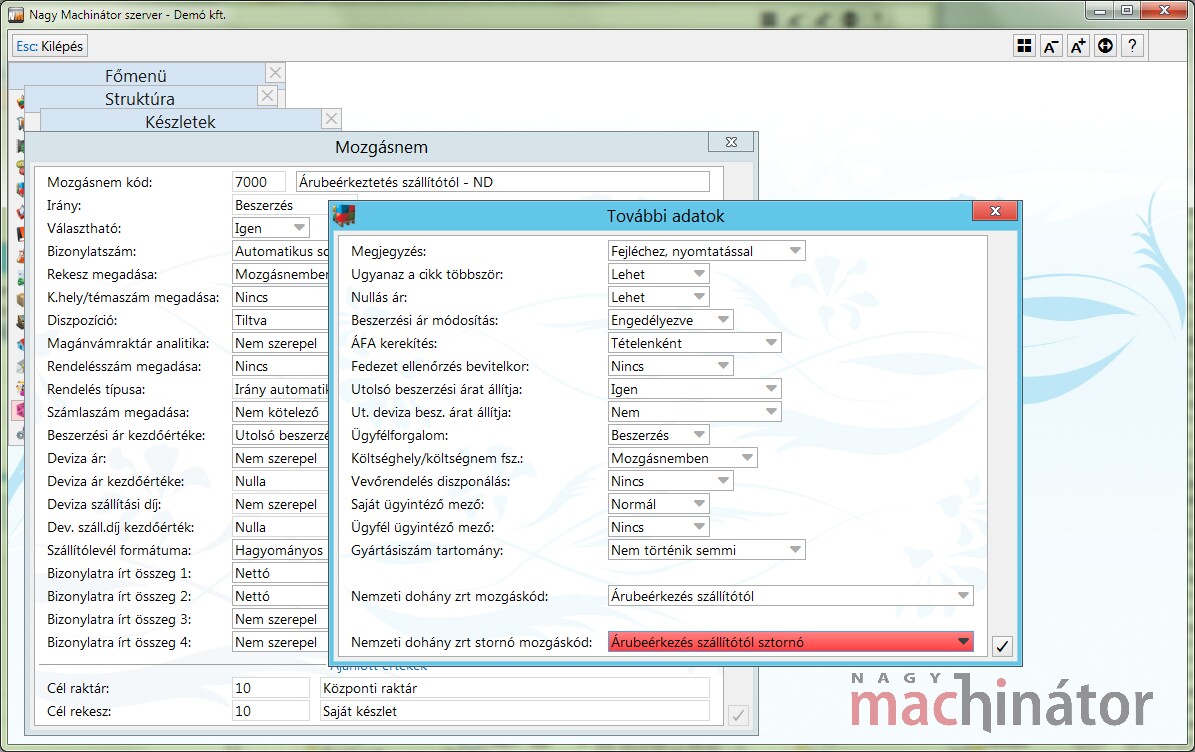Click the Saját készlet field

tap(514, 711)
